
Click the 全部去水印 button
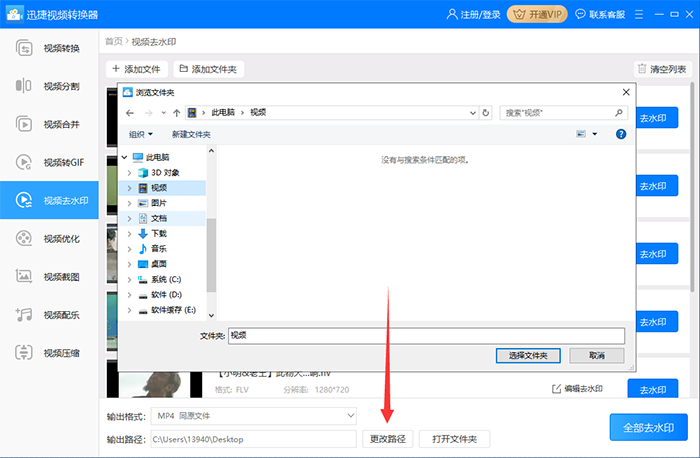tap(648, 427)
